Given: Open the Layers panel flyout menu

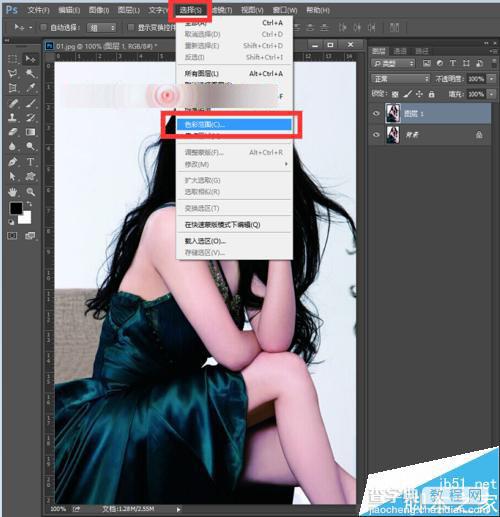Looking at the screenshot, I should click(493, 51).
